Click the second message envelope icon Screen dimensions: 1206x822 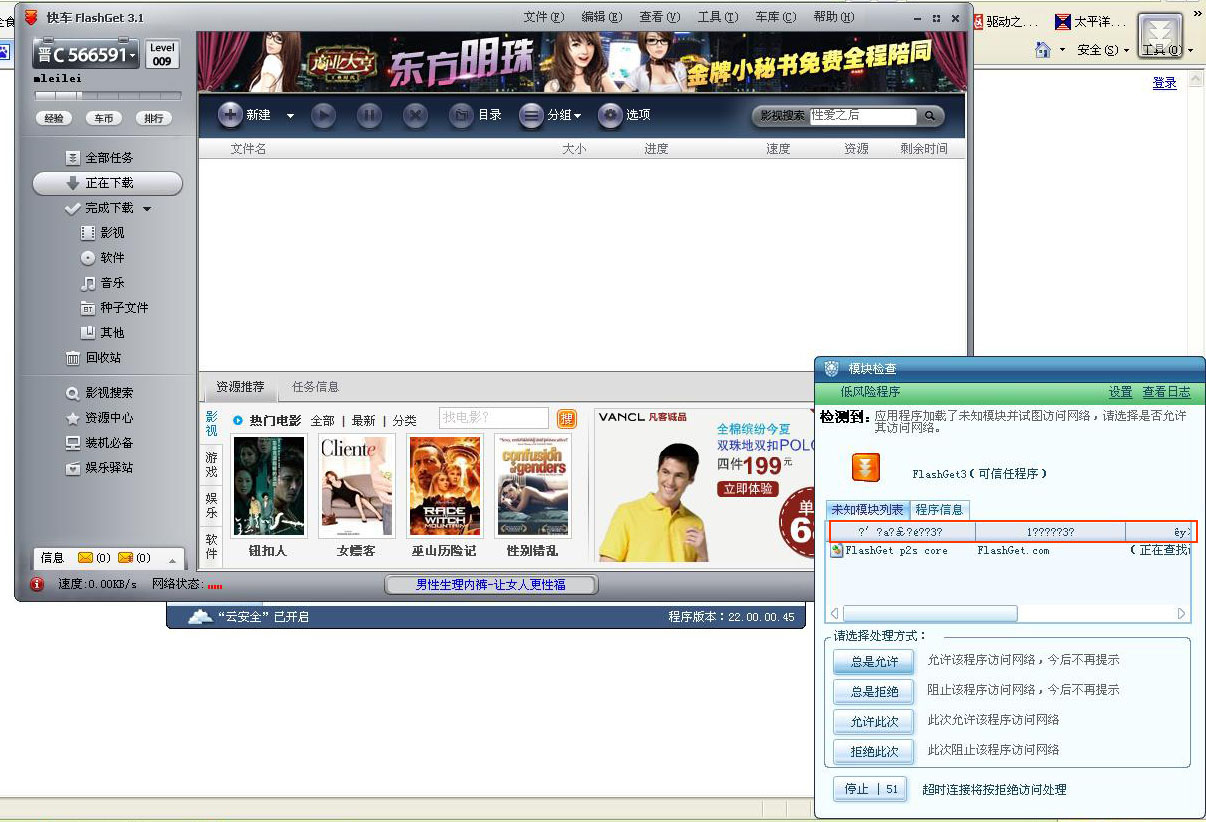click(x=125, y=558)
